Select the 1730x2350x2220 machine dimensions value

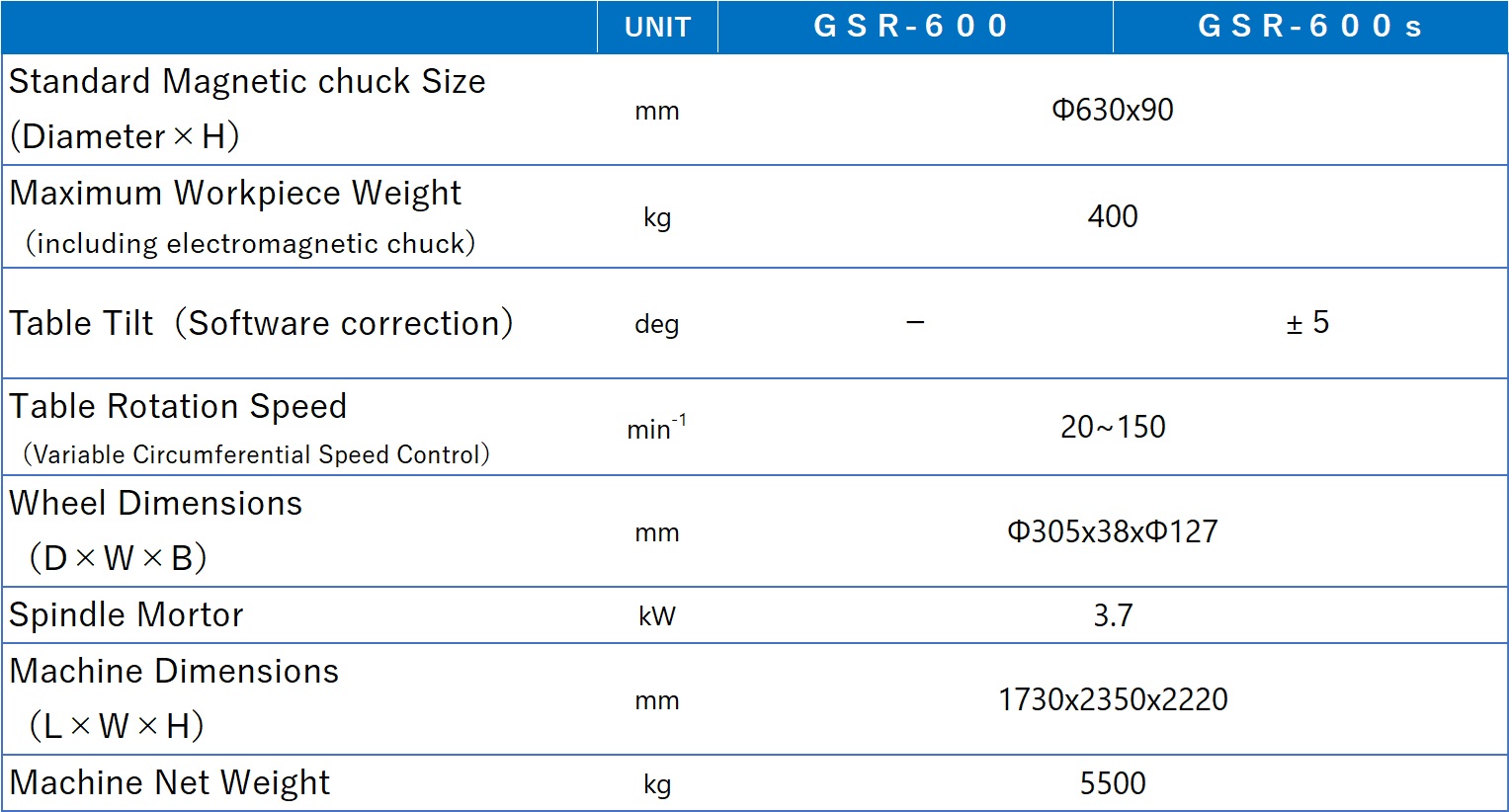coord(1112,699)
